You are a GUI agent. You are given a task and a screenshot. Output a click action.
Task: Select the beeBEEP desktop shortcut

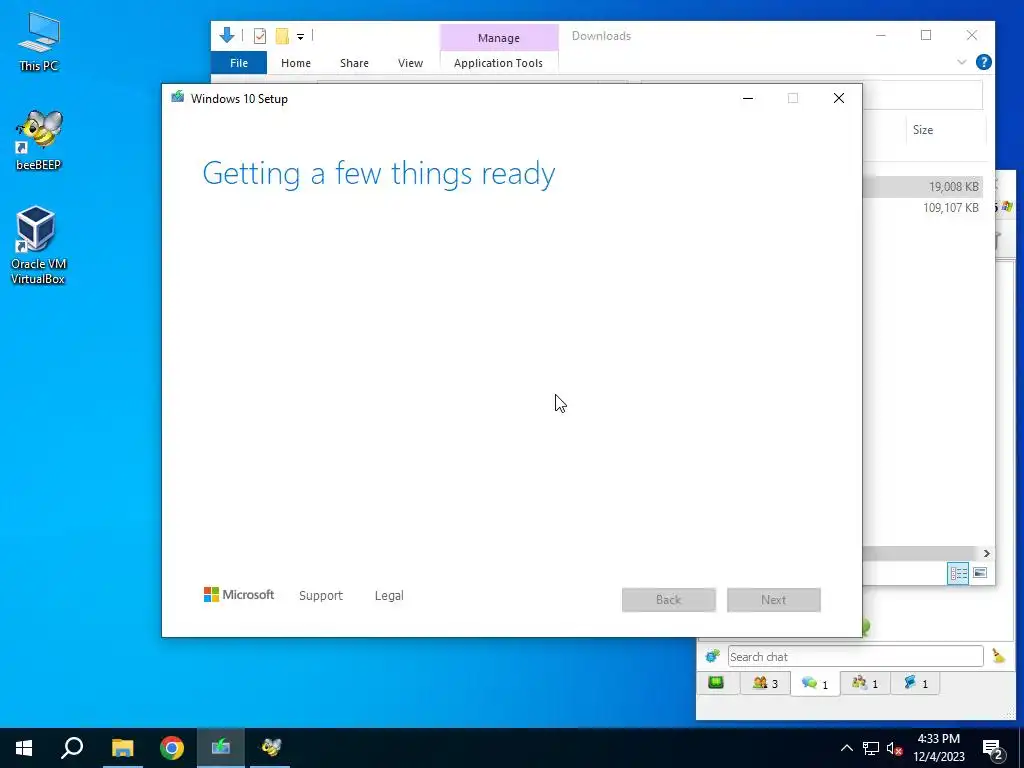39,140
